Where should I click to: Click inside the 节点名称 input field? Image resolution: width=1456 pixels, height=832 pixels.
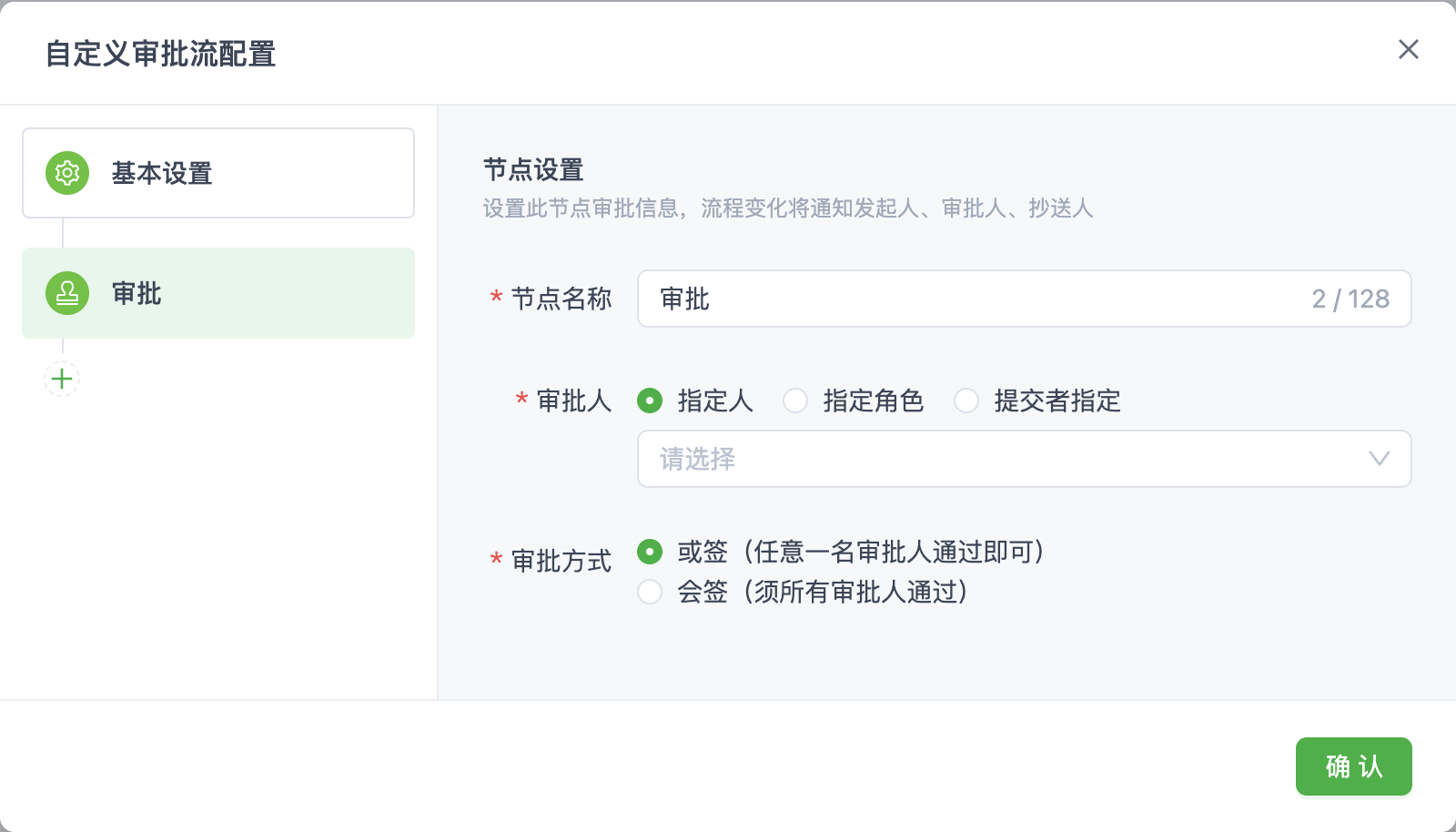(x=910, y=299)
